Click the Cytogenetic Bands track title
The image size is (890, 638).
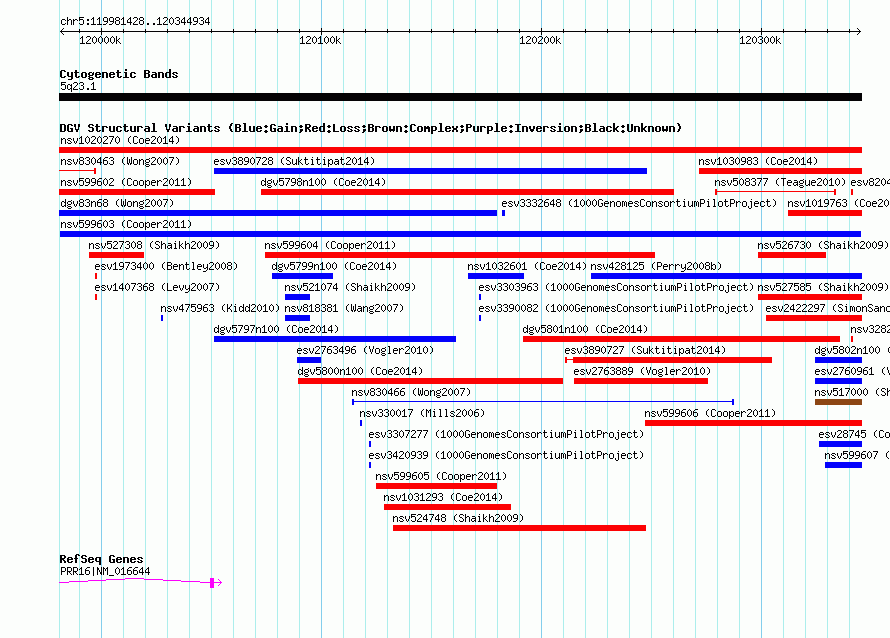(x=119, y=74)
